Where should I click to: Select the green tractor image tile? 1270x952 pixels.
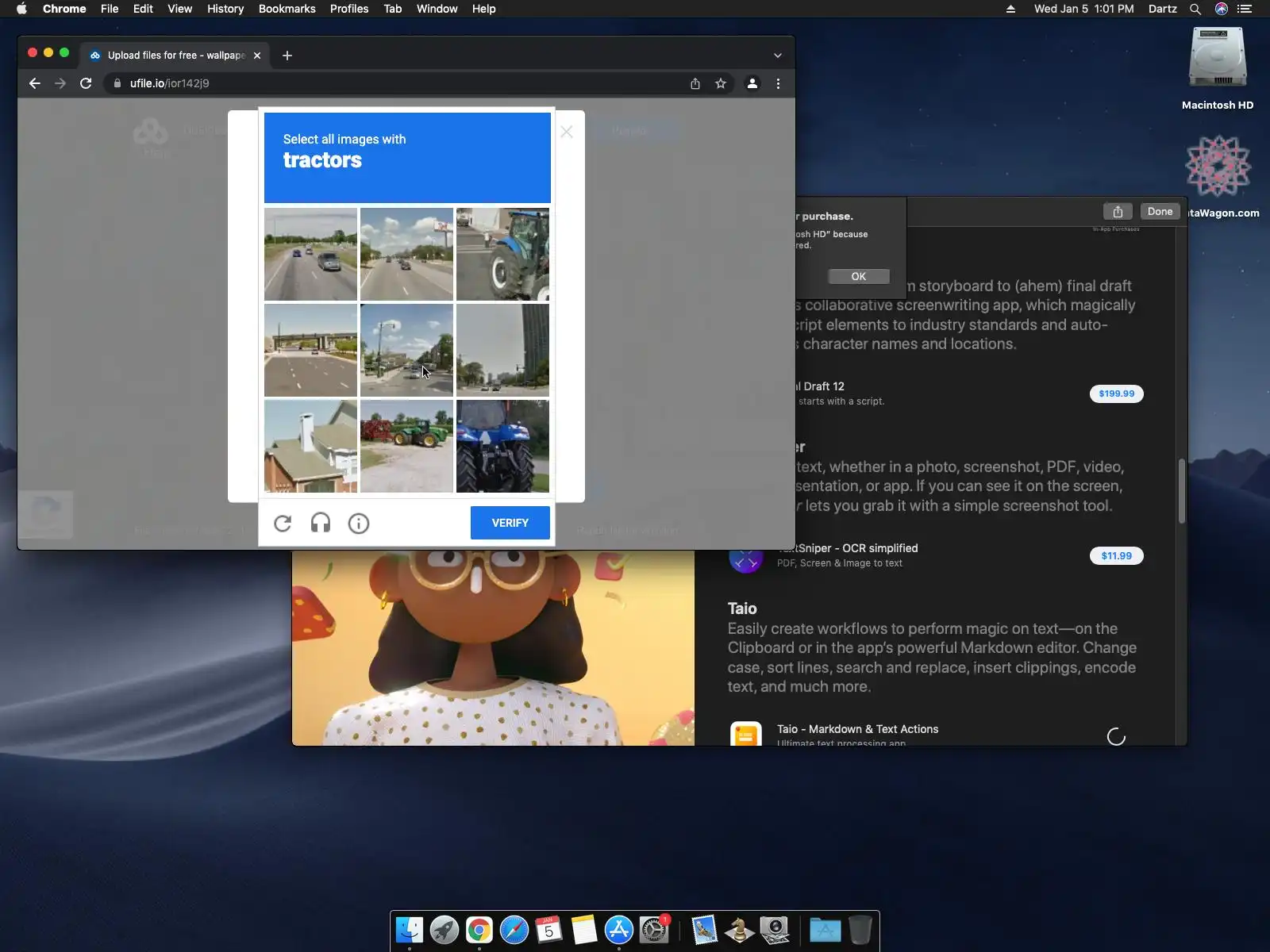406,446
